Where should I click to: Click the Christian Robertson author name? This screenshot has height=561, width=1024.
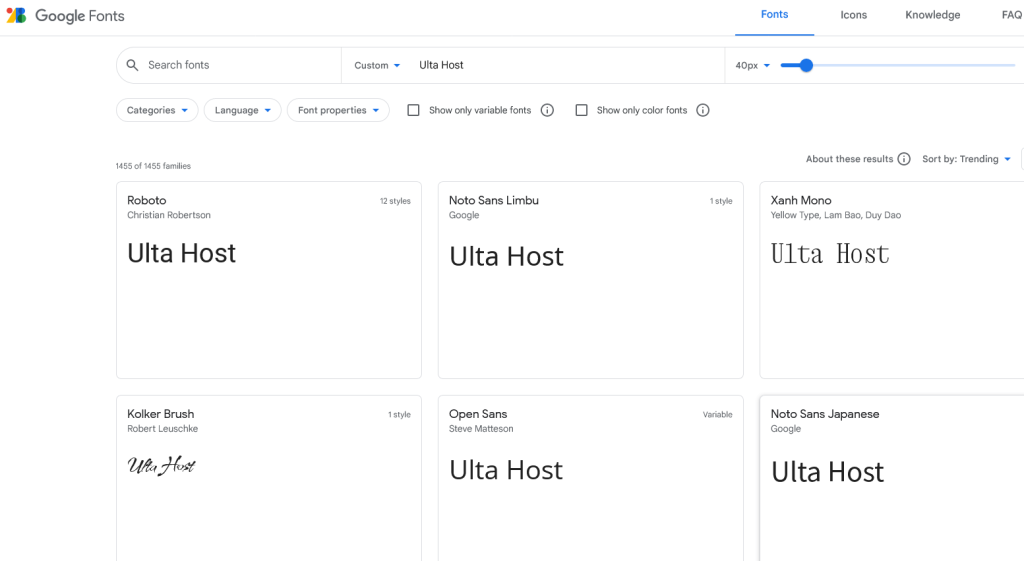click(168, 216)
